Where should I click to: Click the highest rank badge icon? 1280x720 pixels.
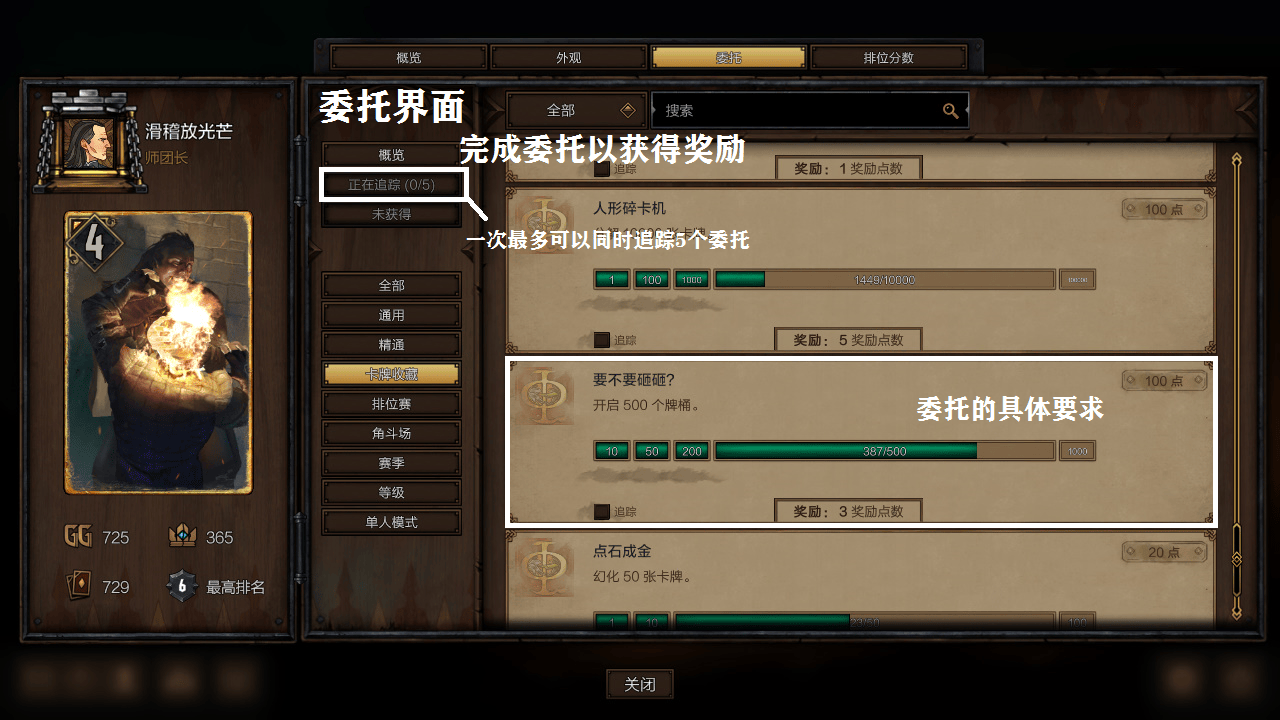pyautogui.click(x=182, y=586)
